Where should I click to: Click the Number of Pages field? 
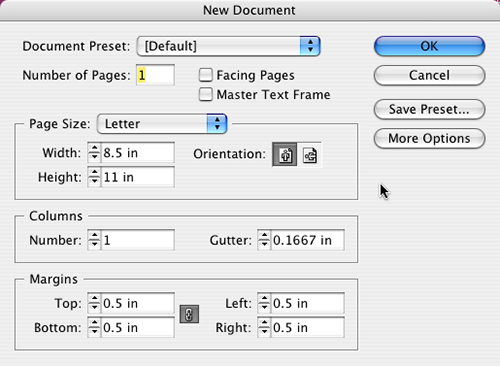pyautogui.click(x=155, y=75)
